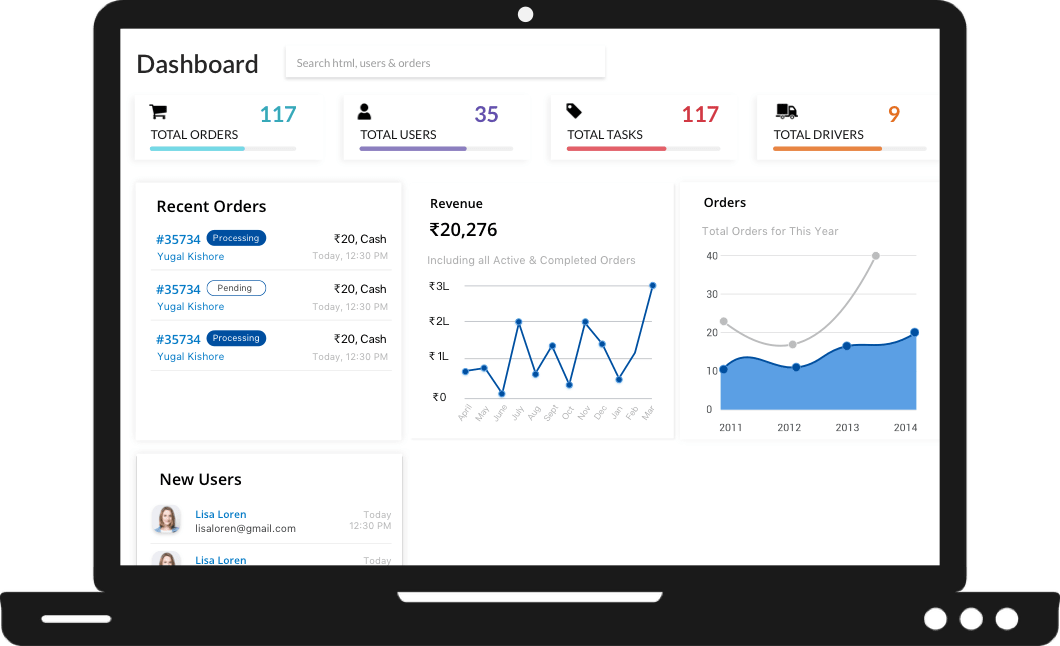
Task: Toggle the Processing status badge on first order
Action: pyautogui.click(x=236, y=238)
